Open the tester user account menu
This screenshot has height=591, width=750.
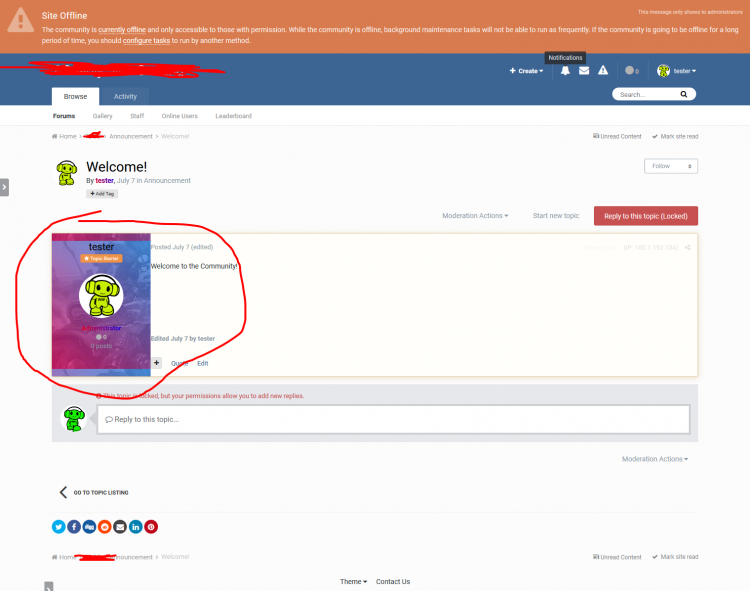(677, 71)
